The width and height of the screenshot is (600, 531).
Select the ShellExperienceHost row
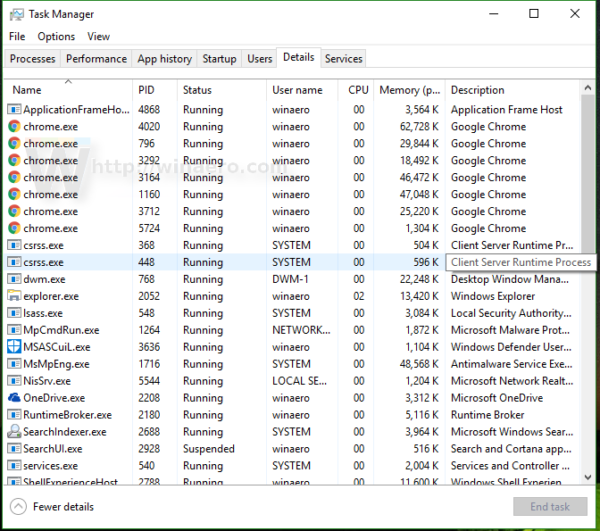pyautogui.click(x=292, y=481)
